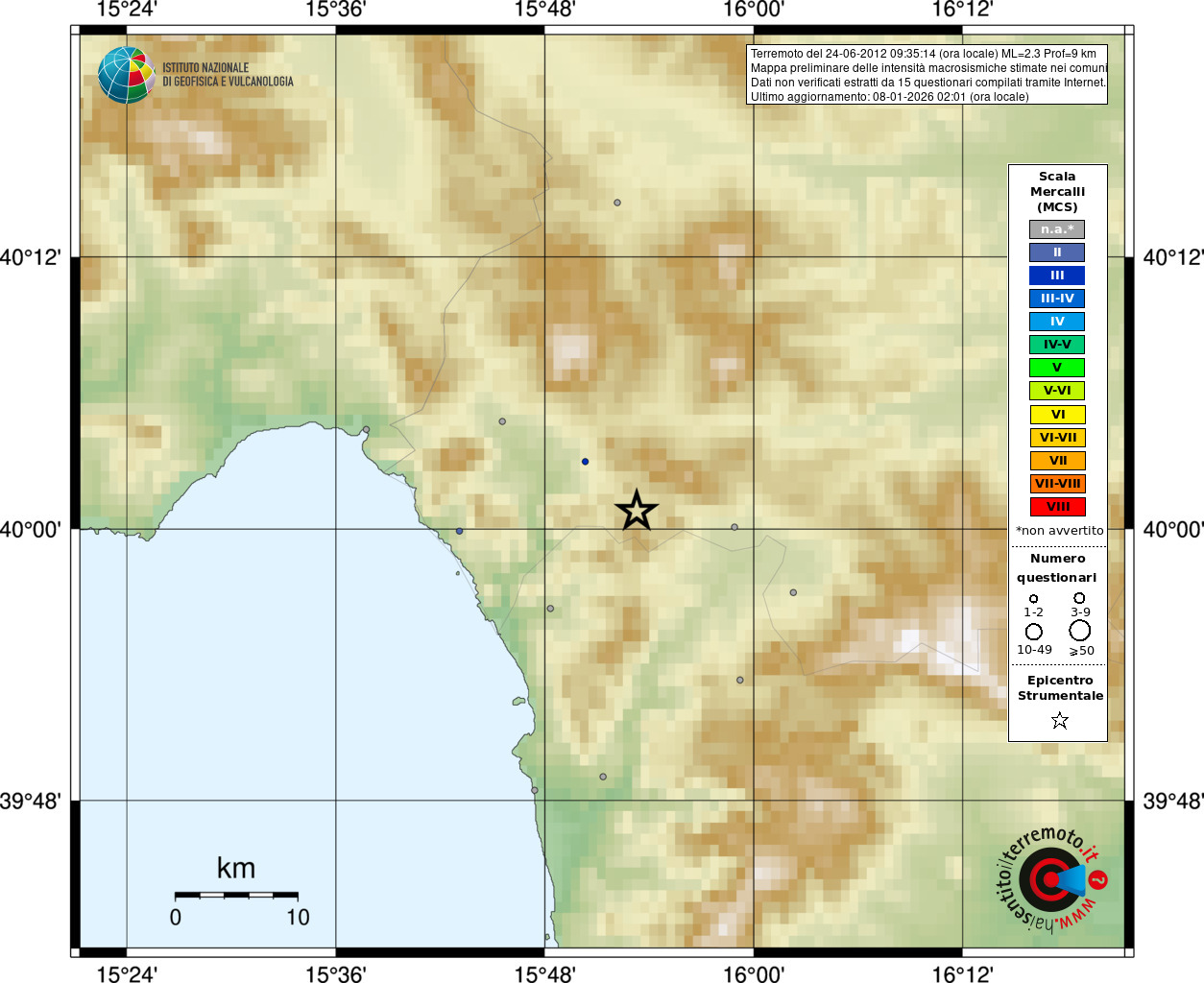Select the VIII red legend swatch
The width and height of the screenshot is (1204, 983).
pyautogui.click(x=1057, y=507)
